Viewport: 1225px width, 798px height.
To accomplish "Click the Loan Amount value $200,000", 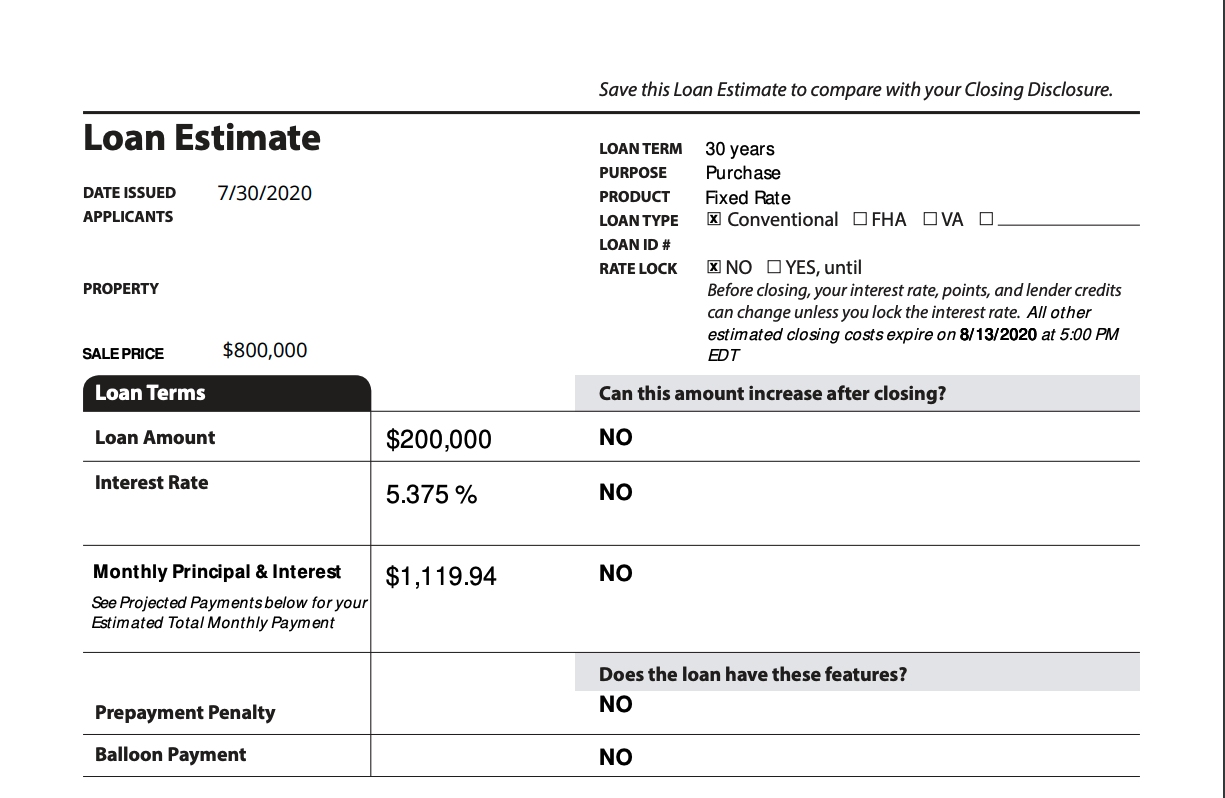I will point(438,440).
